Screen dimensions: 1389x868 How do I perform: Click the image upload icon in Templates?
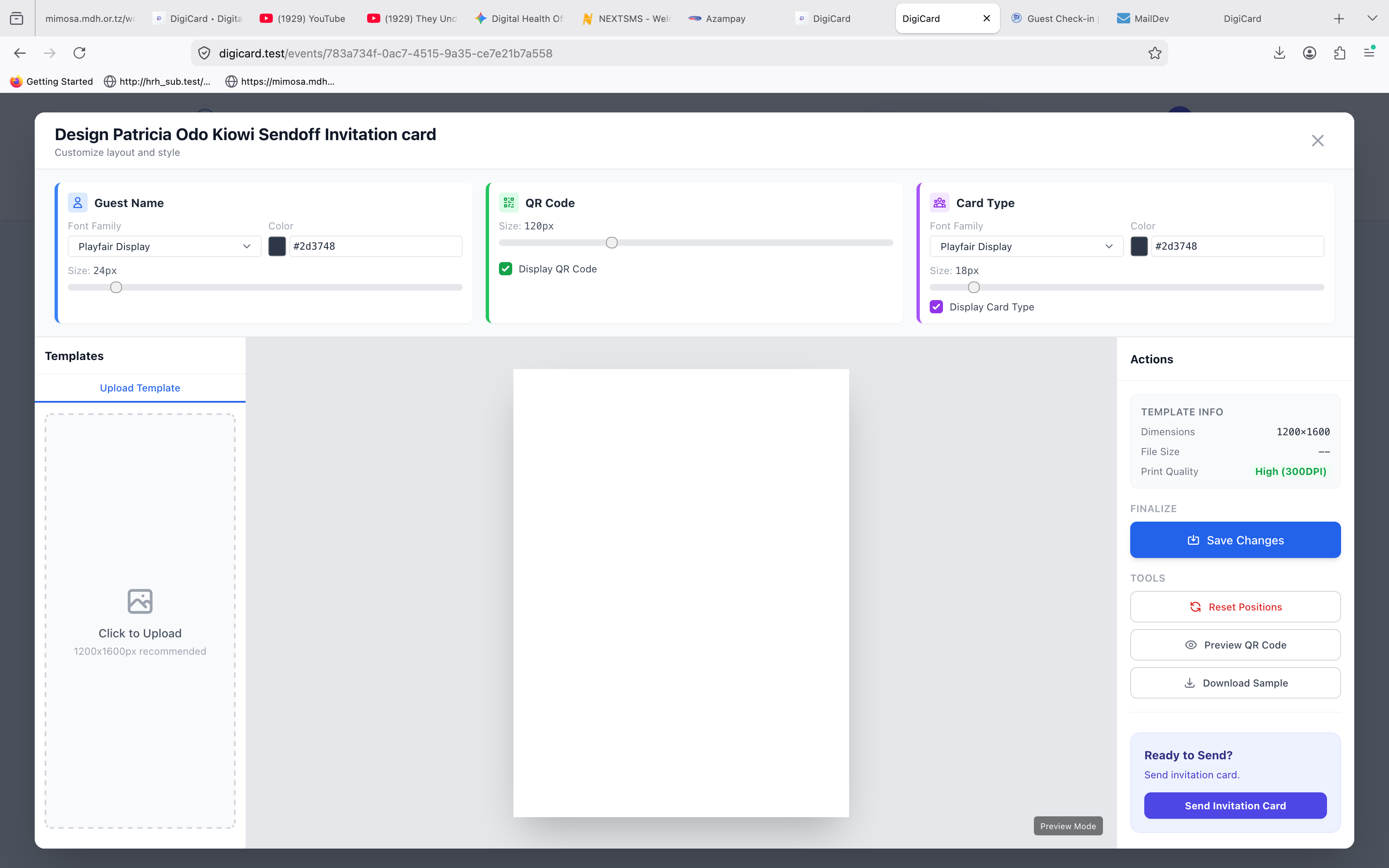click(140, 601)
